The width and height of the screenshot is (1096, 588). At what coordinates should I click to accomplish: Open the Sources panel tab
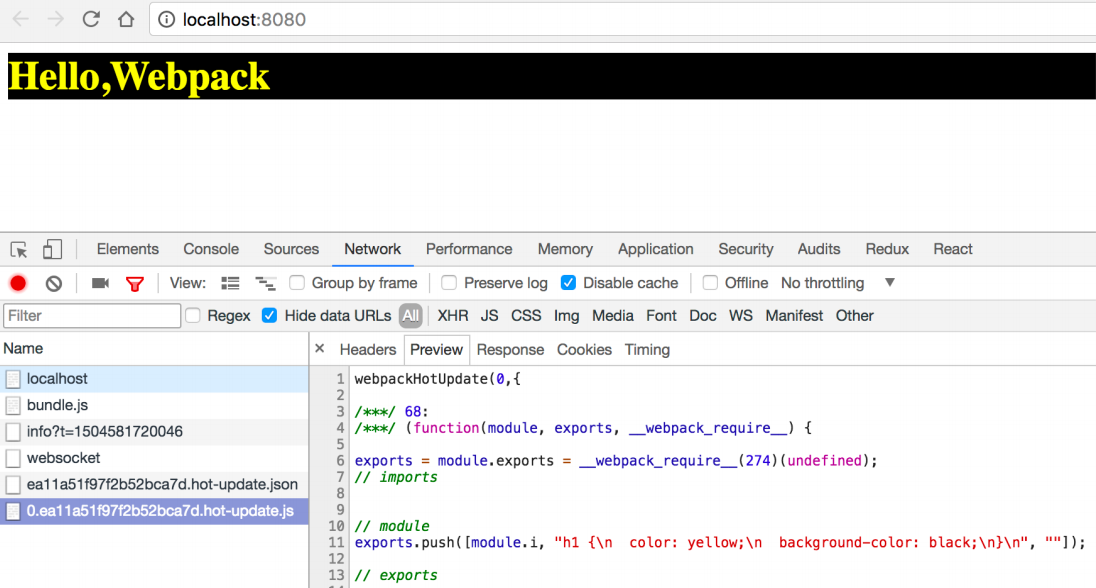291,249
